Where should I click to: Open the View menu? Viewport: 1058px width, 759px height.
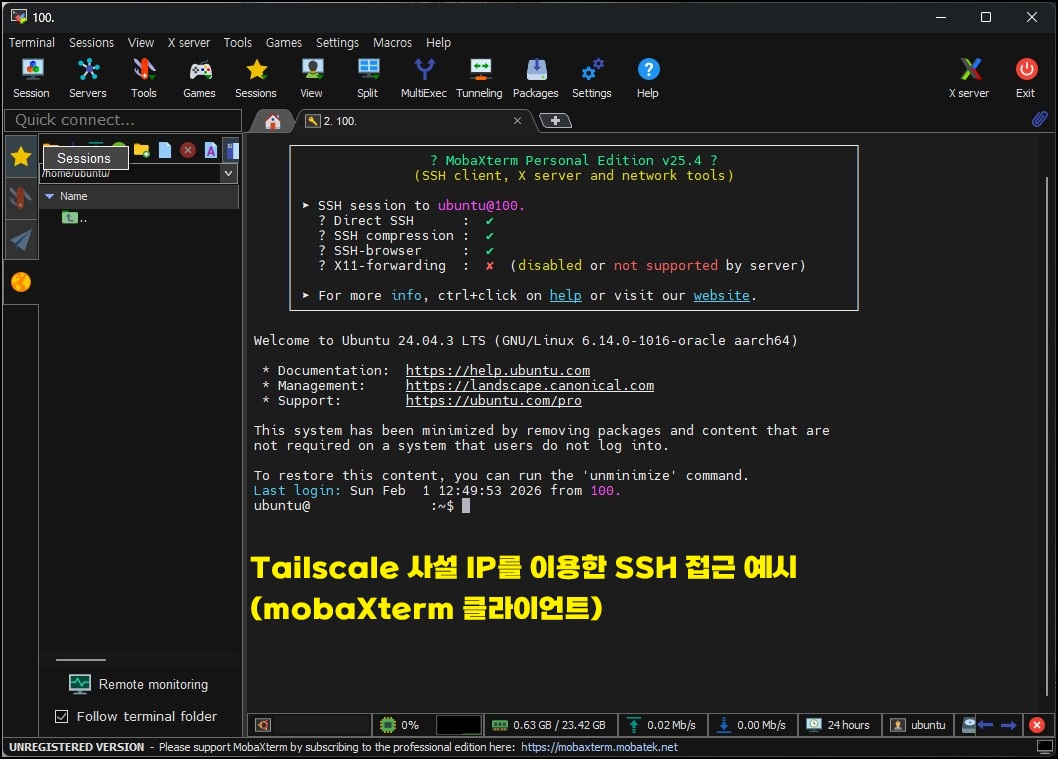coord(141,43)
